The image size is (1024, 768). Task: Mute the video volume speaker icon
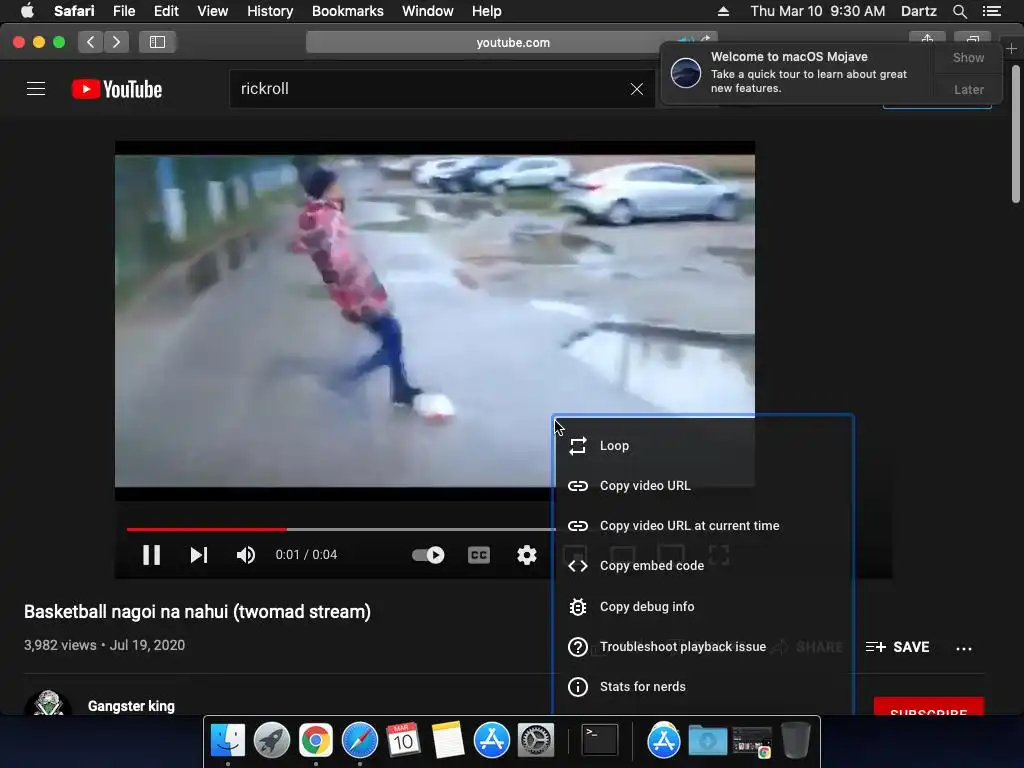246,555
